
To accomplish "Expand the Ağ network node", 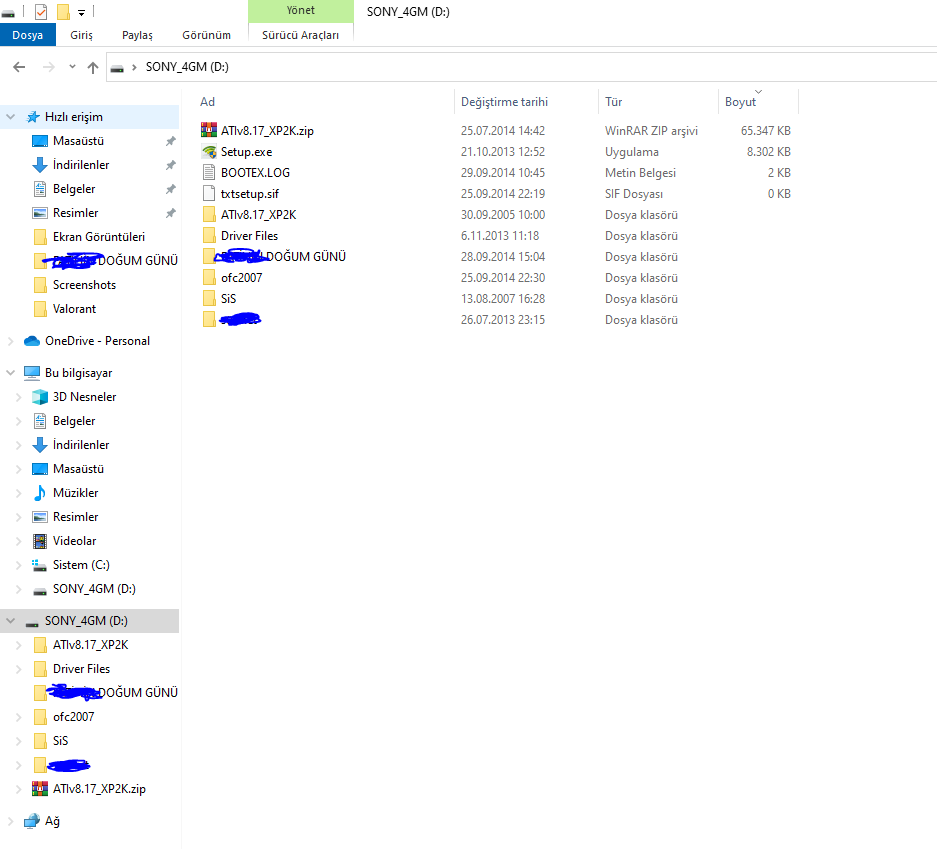I will coord(11,821).
